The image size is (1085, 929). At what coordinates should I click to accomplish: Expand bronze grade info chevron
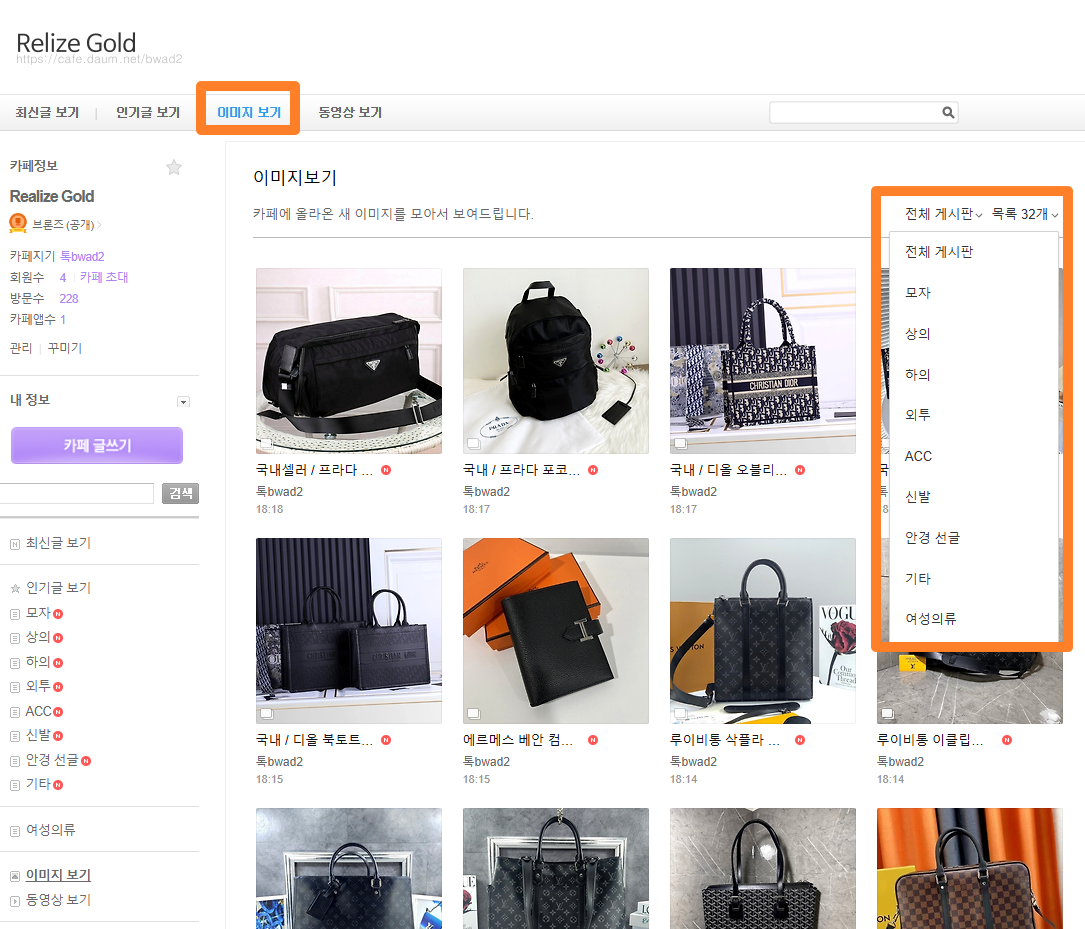99,225
